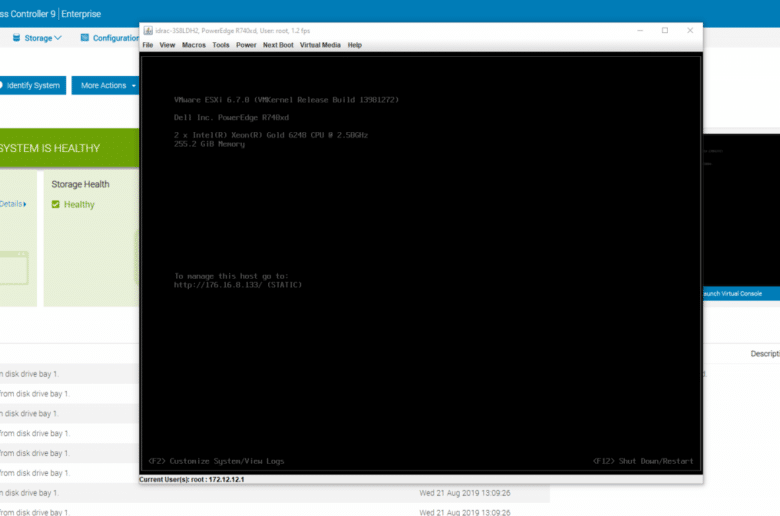Image resolution: width=780 pixels, height=516 pixels.
Task: Click the Storage menu icon in iDRAC page
Action: click(16, 38)
